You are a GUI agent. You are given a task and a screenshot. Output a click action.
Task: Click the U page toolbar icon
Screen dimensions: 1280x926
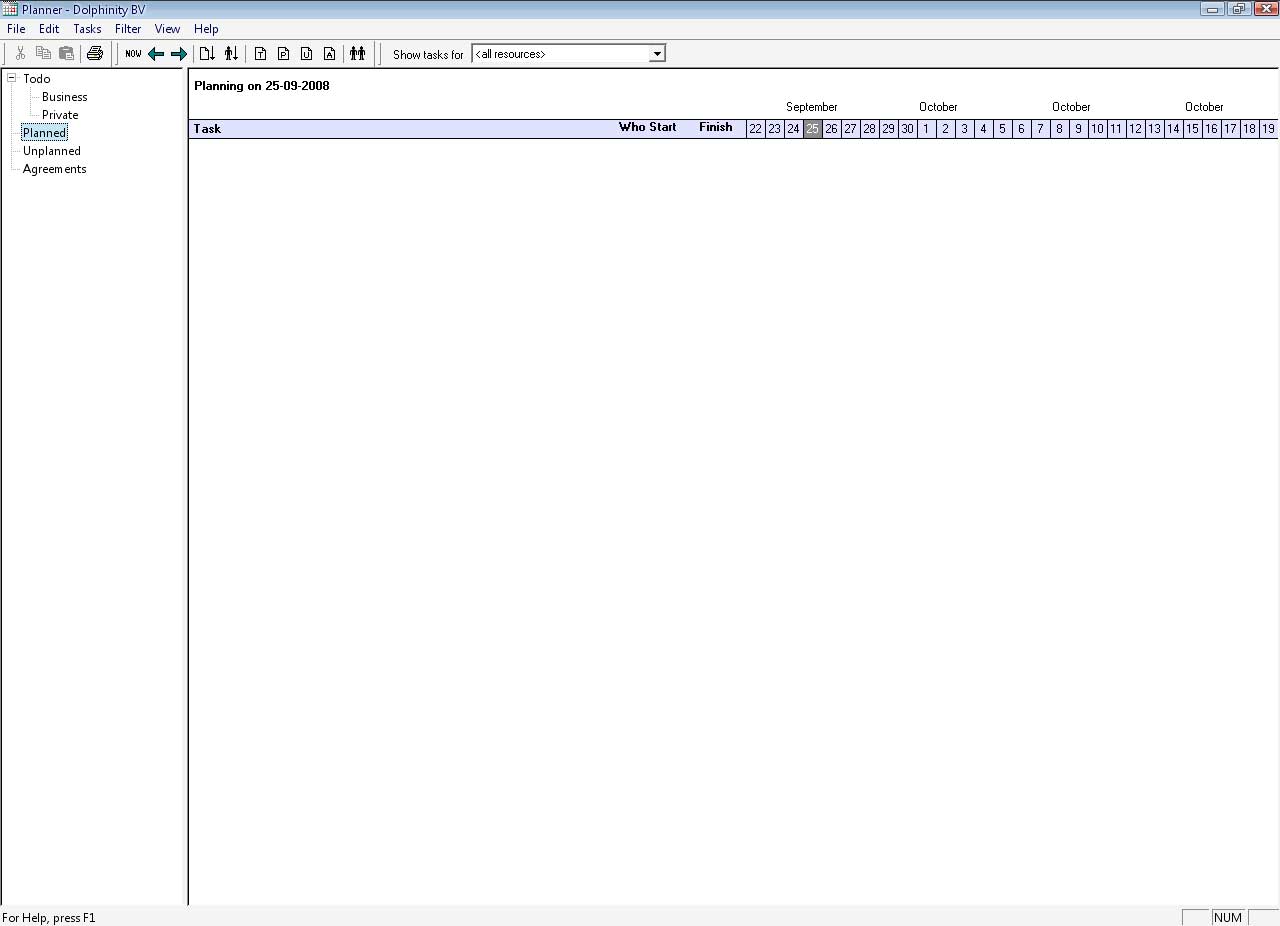(306, 54)
